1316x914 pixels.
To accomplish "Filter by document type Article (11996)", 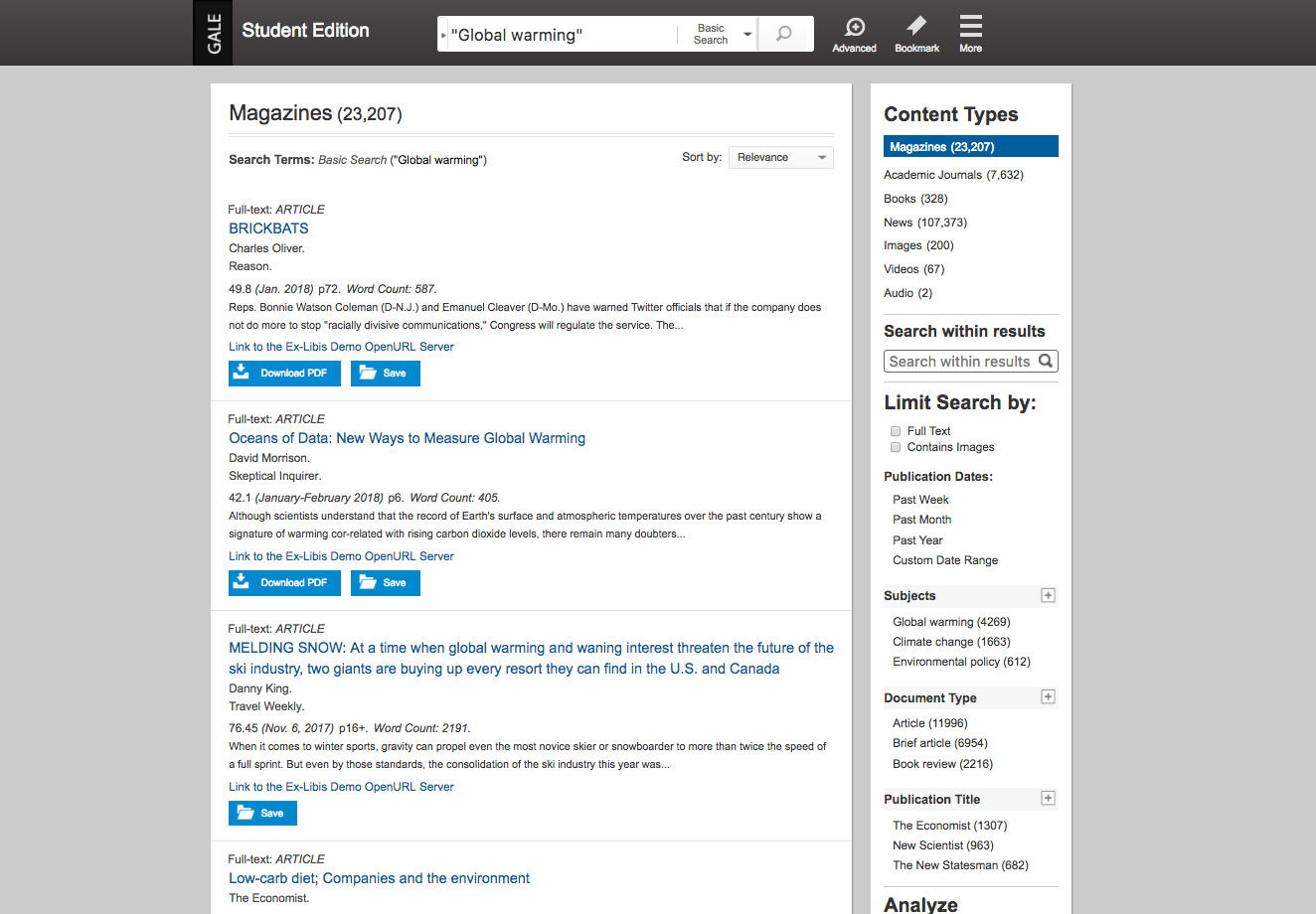I will (x=929, y=723).
